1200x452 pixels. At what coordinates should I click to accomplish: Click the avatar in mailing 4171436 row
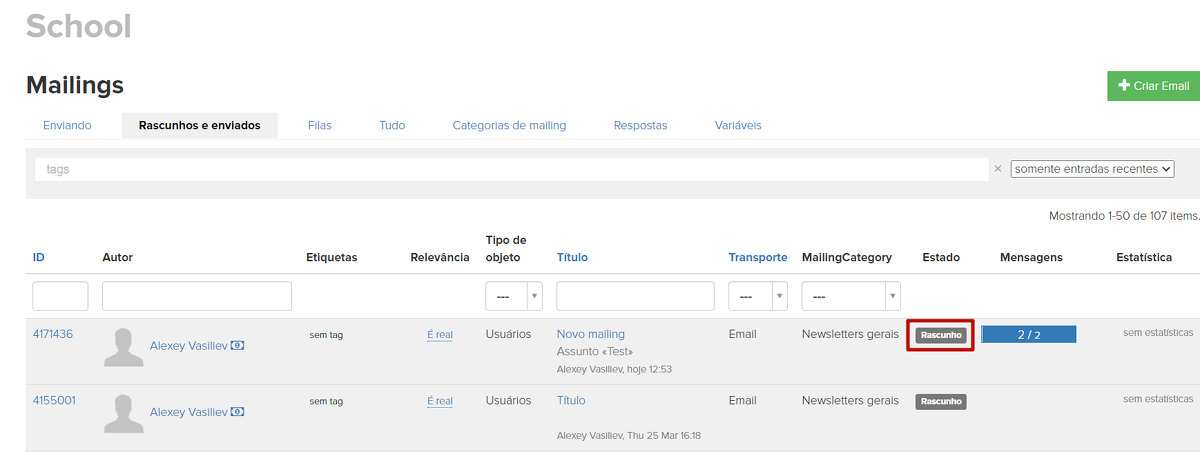click(124, 347)
